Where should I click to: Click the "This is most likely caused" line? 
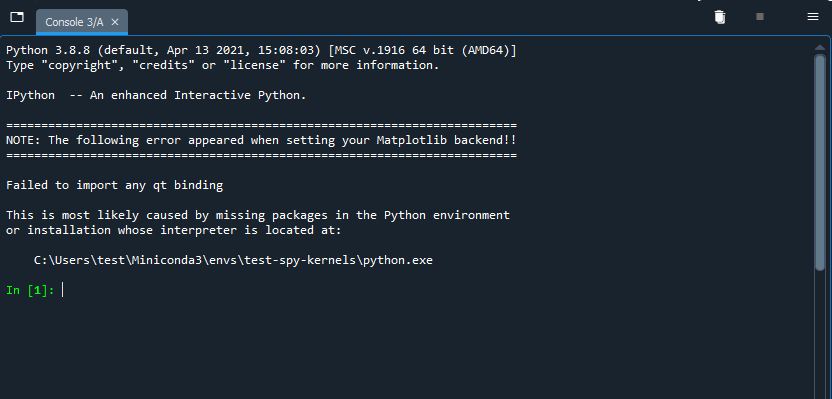258,215
